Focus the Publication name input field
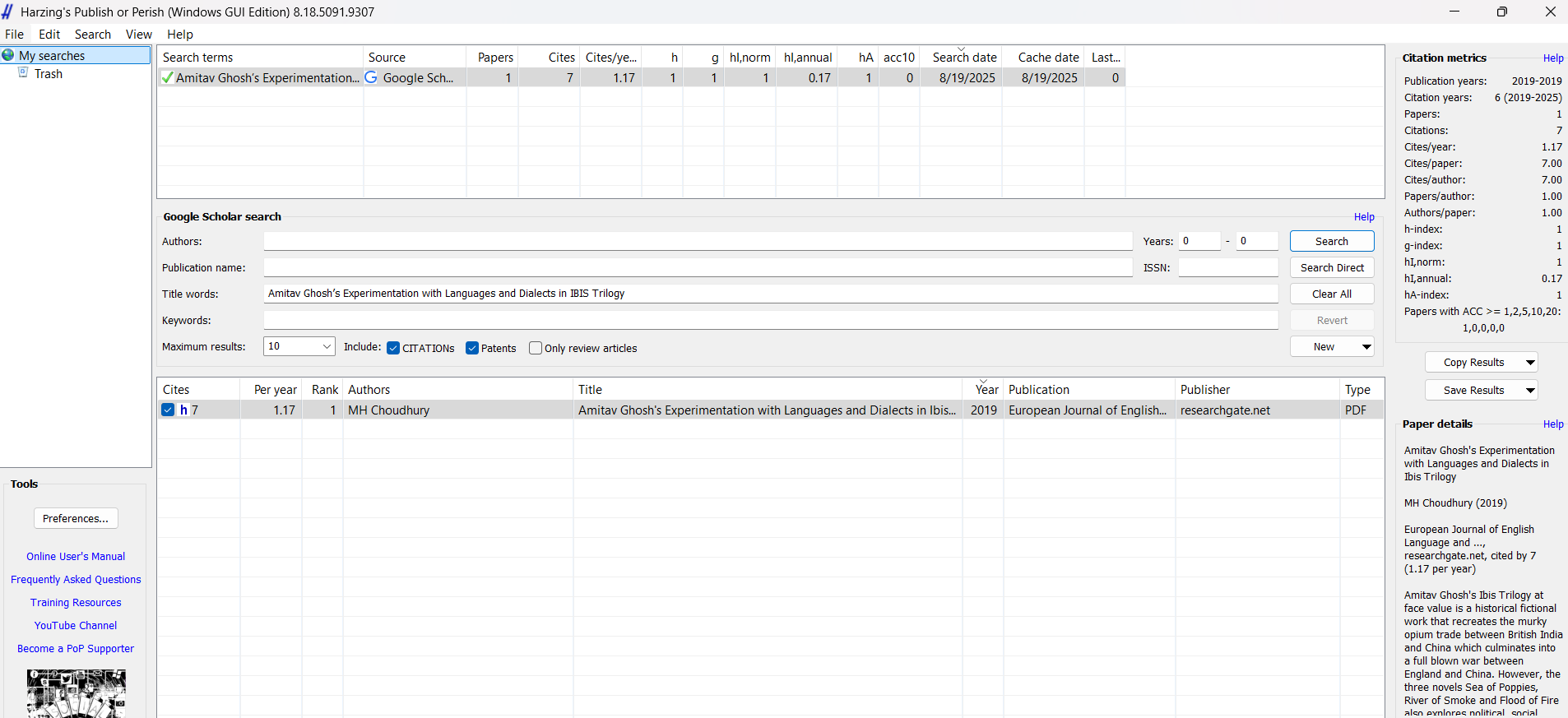1568x718 pixels. point(698,267)
